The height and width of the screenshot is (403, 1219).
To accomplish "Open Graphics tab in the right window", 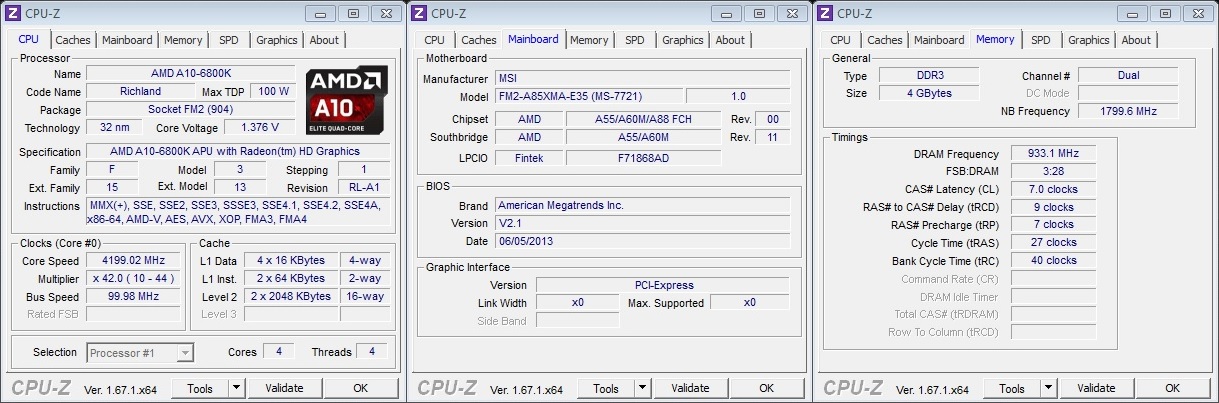I will coord(1089,40).
